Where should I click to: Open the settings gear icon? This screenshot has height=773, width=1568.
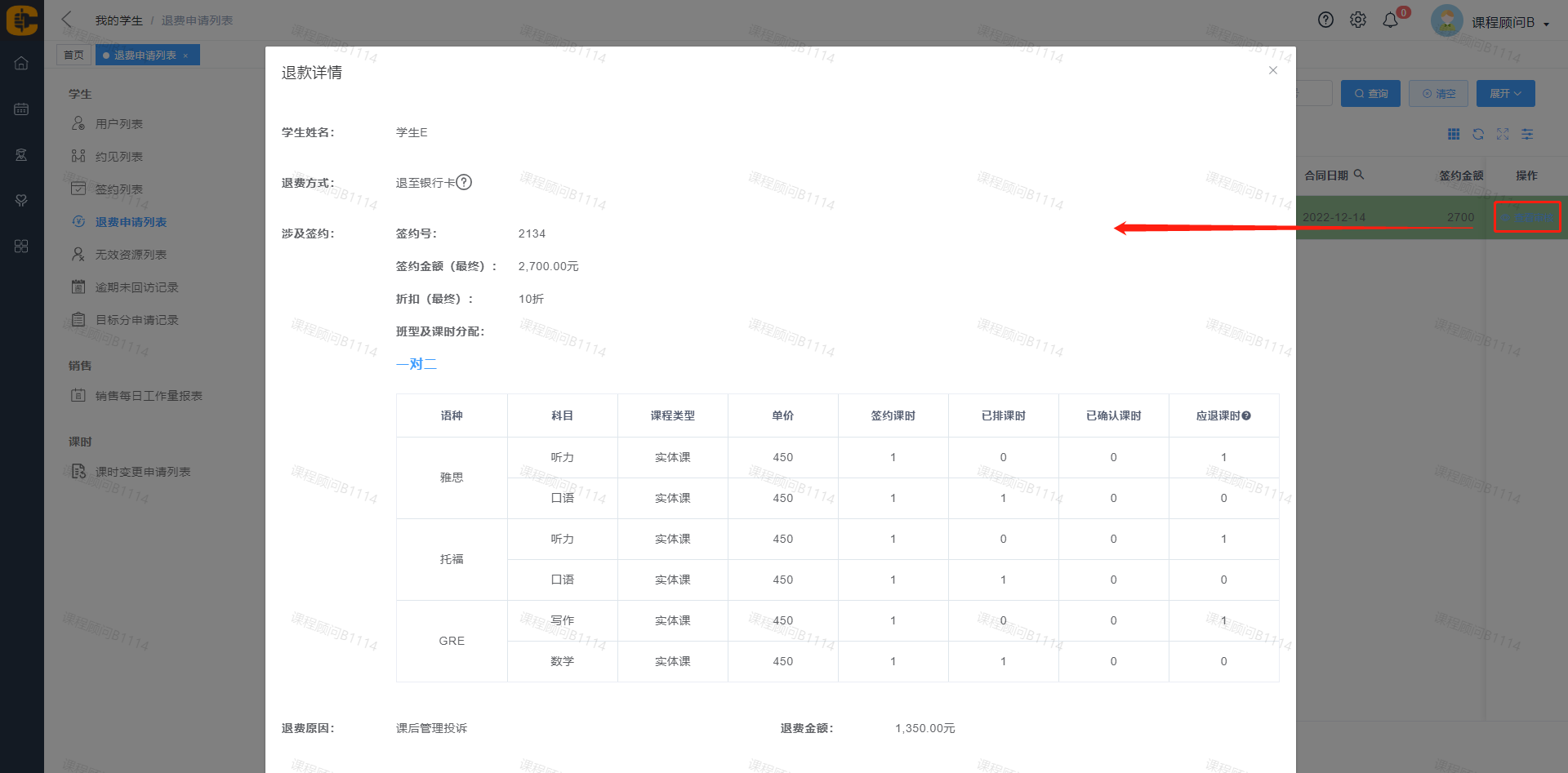click(x=1357, y=20)
